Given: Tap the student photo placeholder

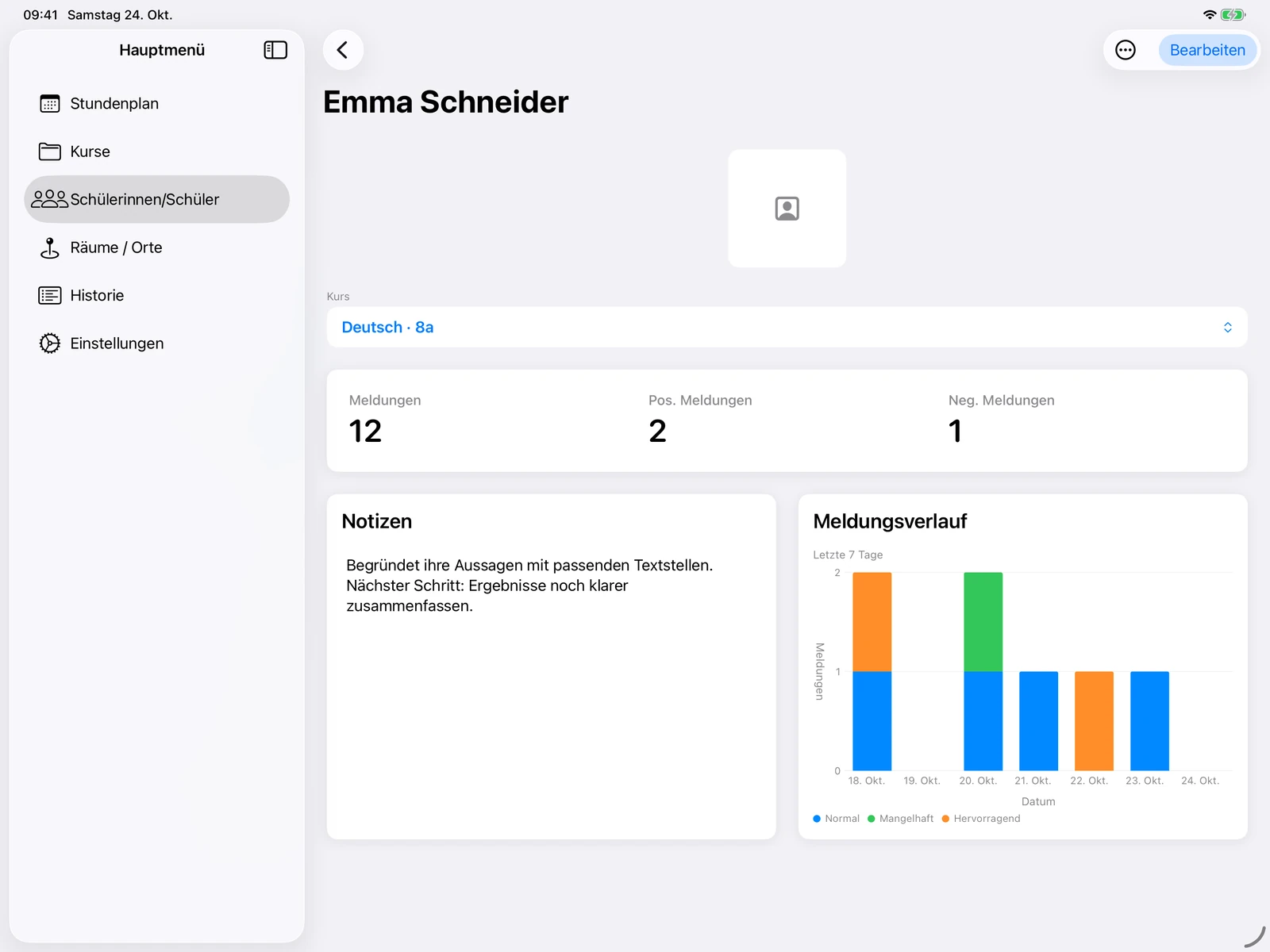Looking at the screenshot, I should click(x=787, y=209).
